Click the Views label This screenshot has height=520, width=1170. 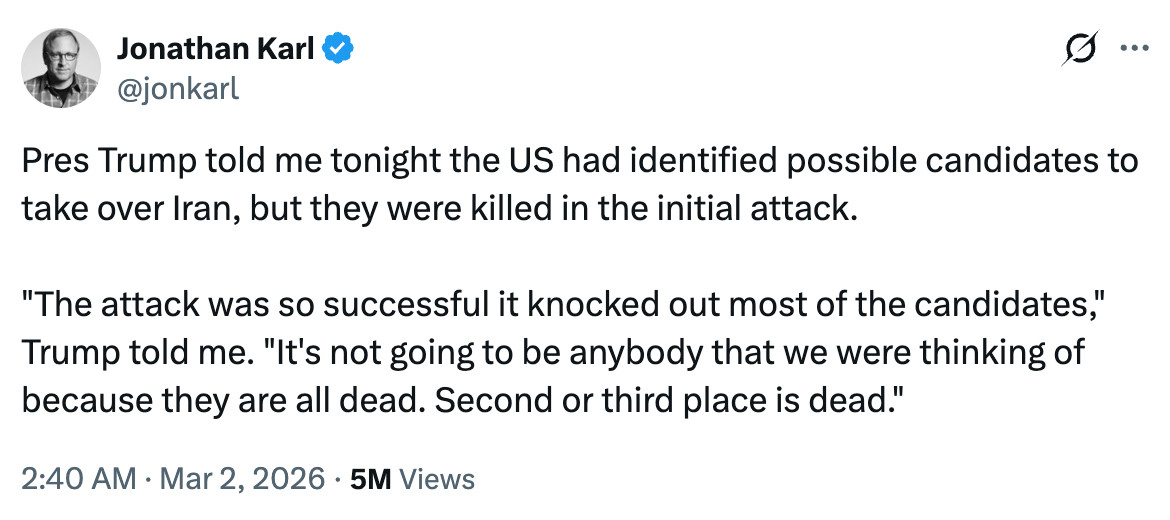pyautogui.click(x=436, y=478)
